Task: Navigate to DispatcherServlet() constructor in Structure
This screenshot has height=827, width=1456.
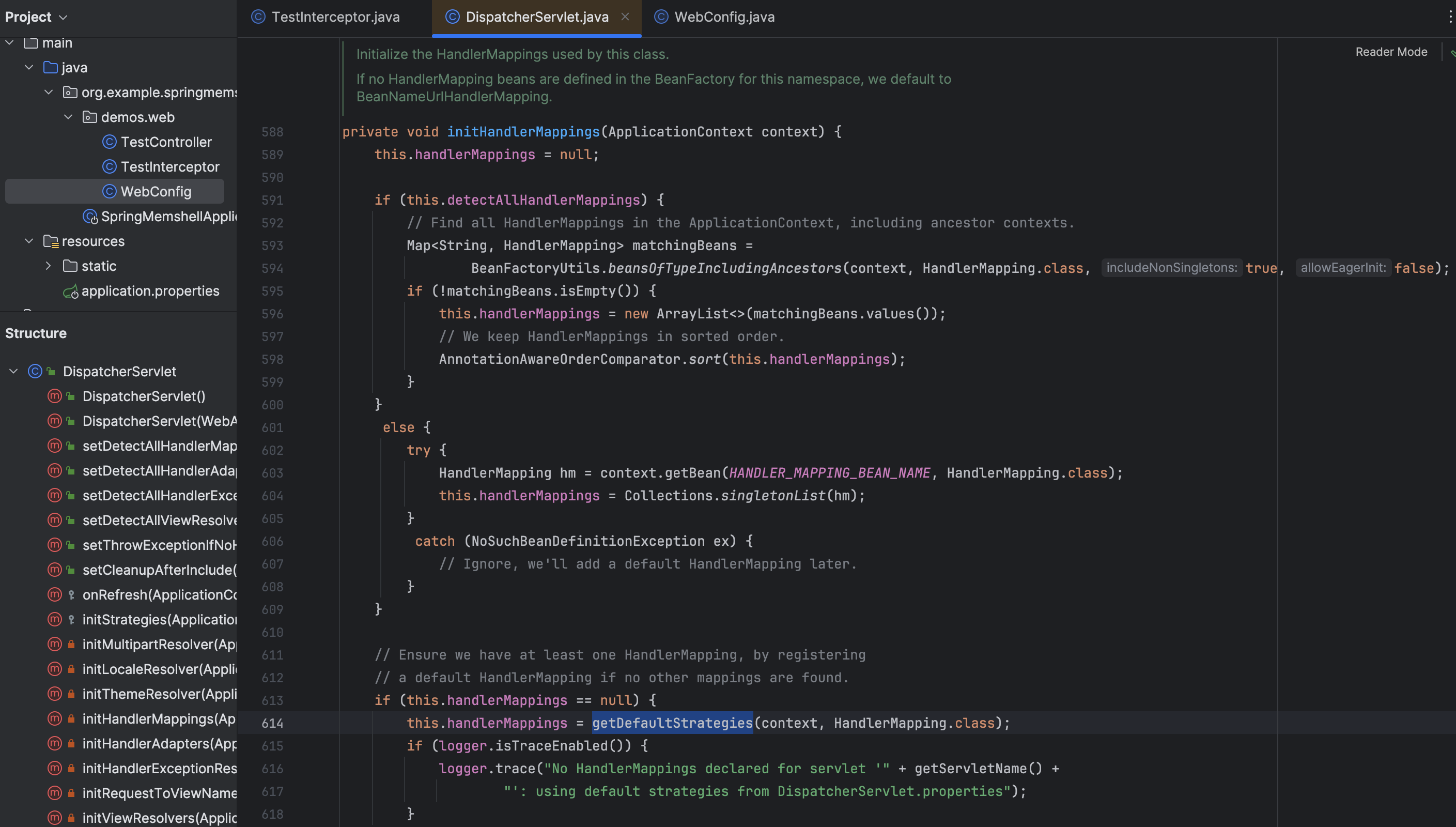Action: tap(144, 396)
